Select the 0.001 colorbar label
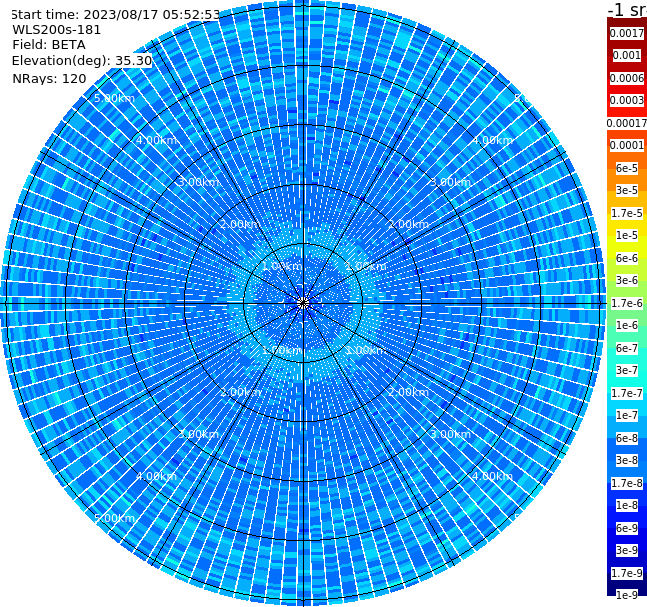This screenshot has height=607, width=647. (627, 55)
